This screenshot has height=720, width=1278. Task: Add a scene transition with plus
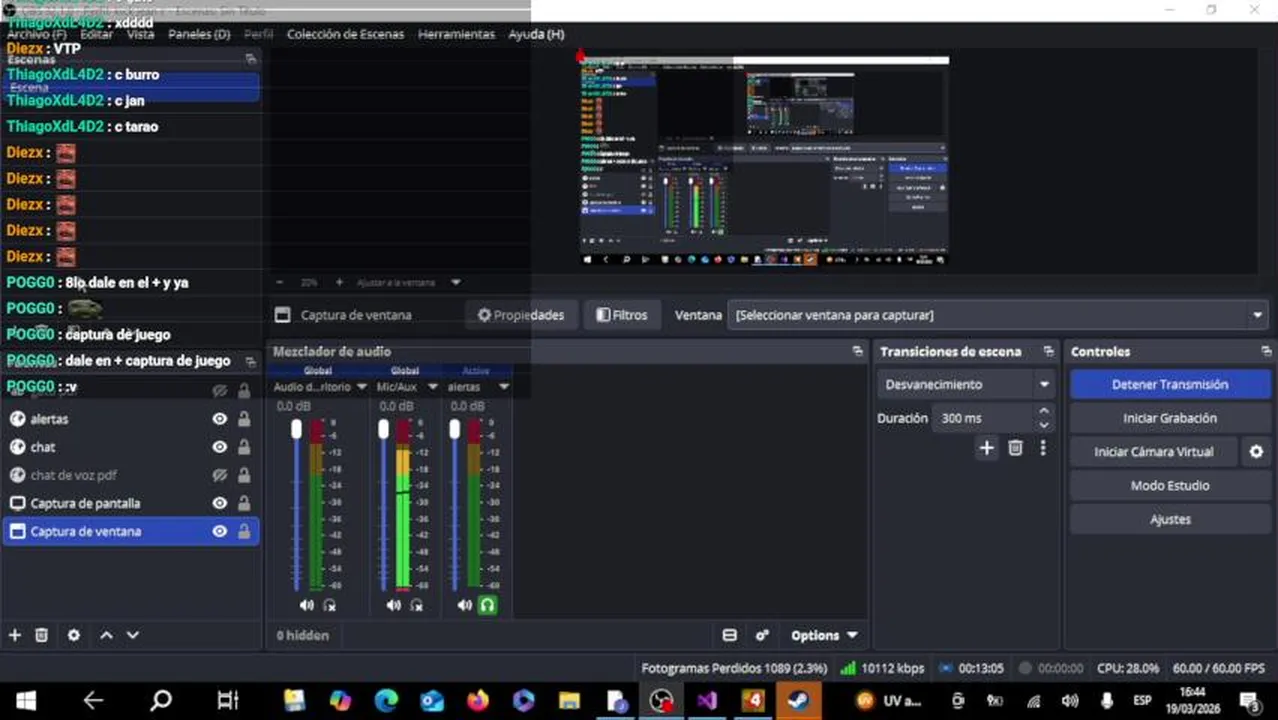(x=986, y=448)
